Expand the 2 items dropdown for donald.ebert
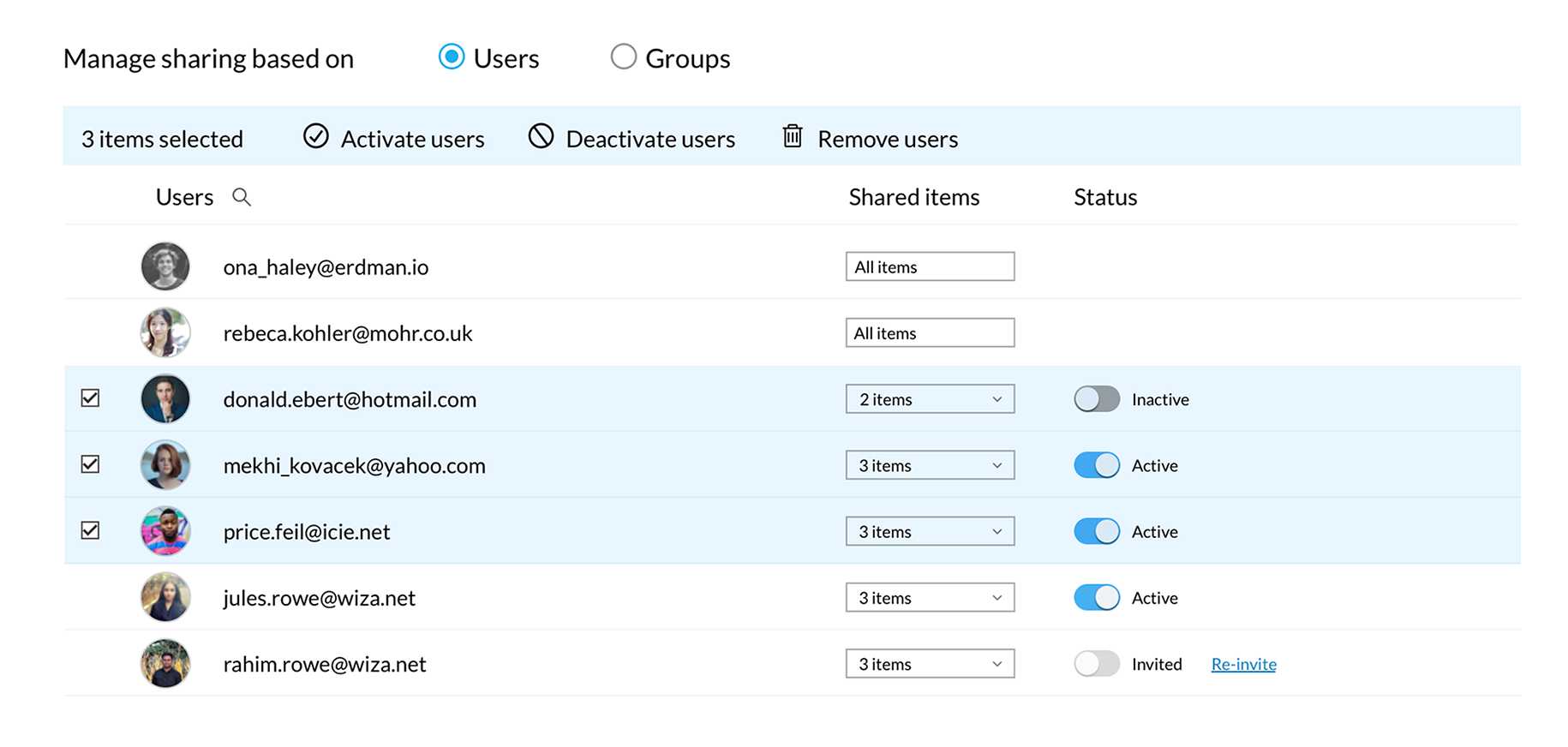This screenshot has height=747, width=1568. tap(930, 399)
